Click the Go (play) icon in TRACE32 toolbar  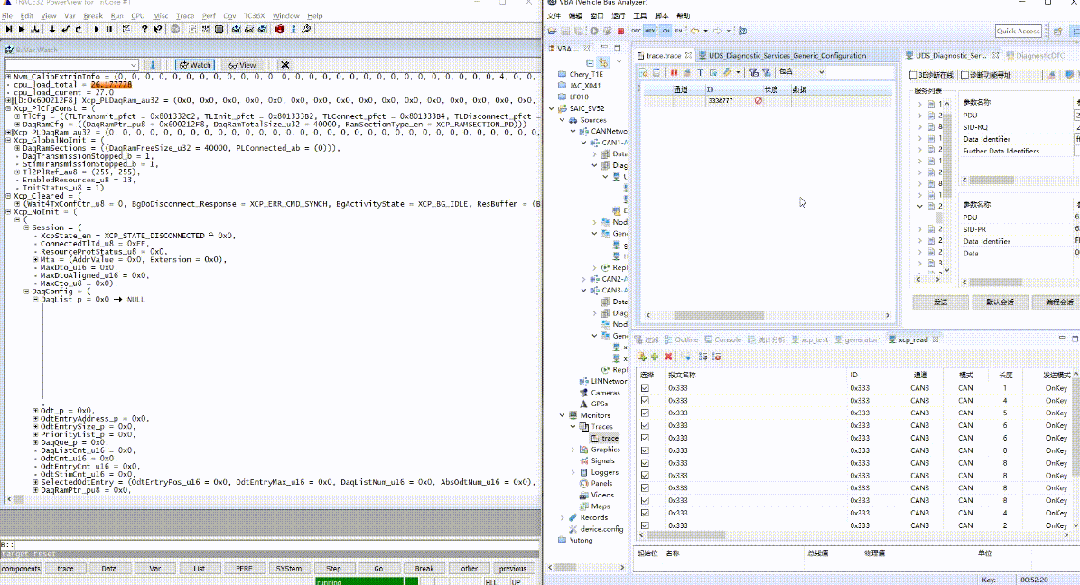click(x=96, y=29)
